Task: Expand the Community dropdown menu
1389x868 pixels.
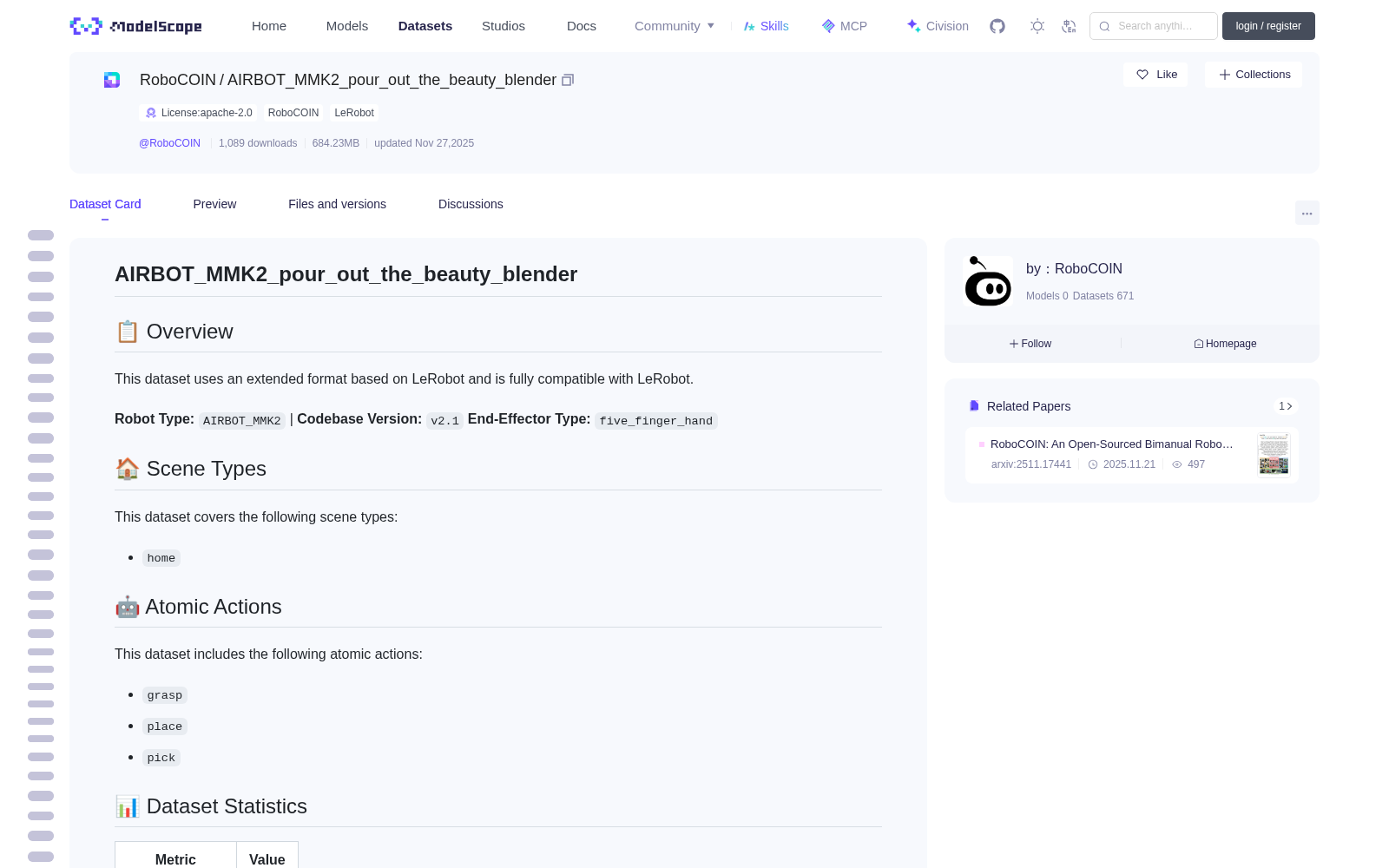Action: click(x=675, y=26)
